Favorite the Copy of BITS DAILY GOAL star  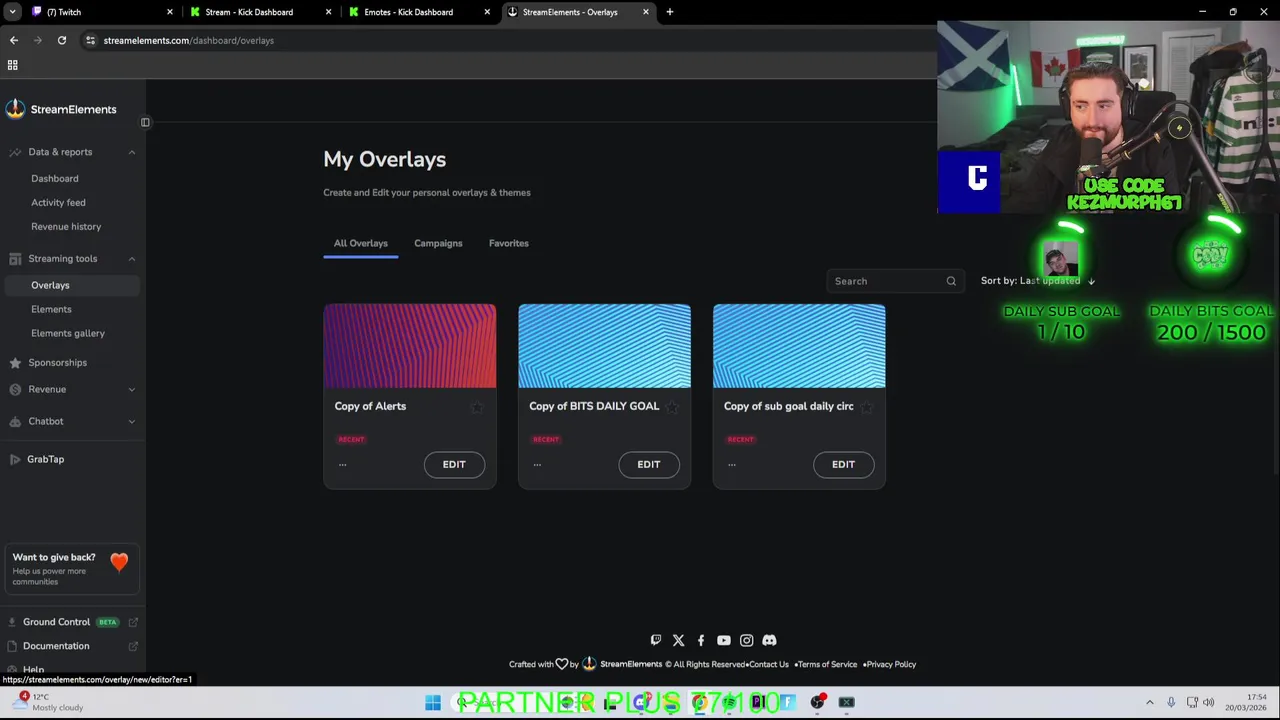coord(672,407)
